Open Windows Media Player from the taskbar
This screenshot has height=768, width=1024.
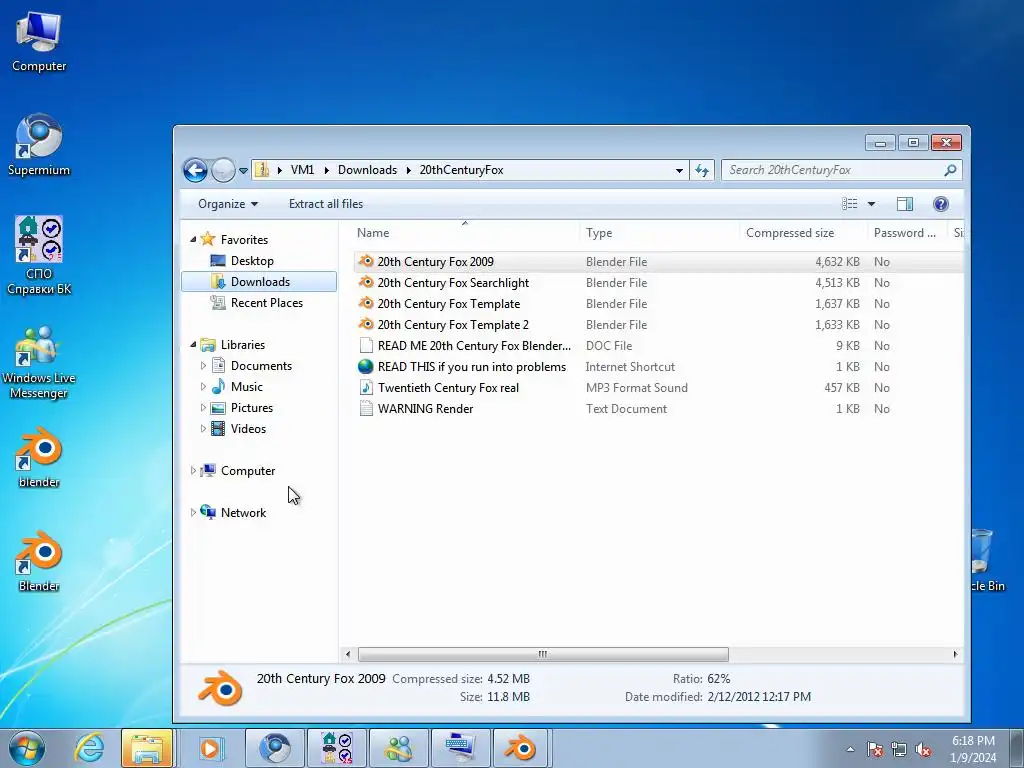pyautogui.click(x=210, y=748)
